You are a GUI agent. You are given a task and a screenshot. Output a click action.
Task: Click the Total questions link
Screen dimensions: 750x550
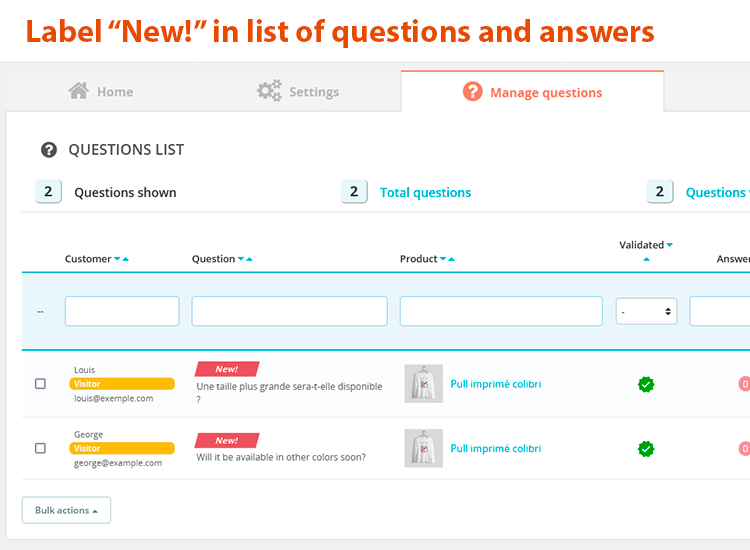point(425,193)
